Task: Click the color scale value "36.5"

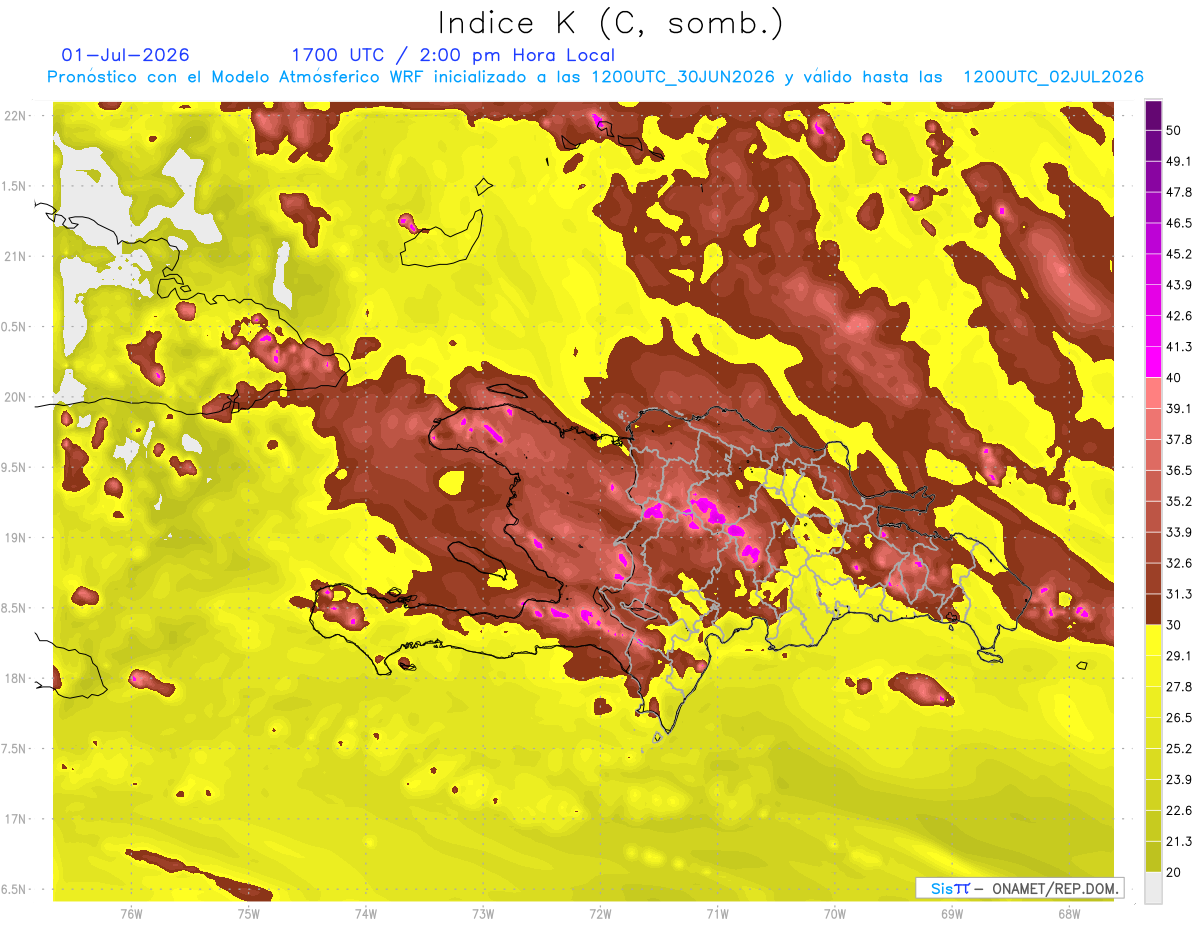Action: pos(1179,470)
